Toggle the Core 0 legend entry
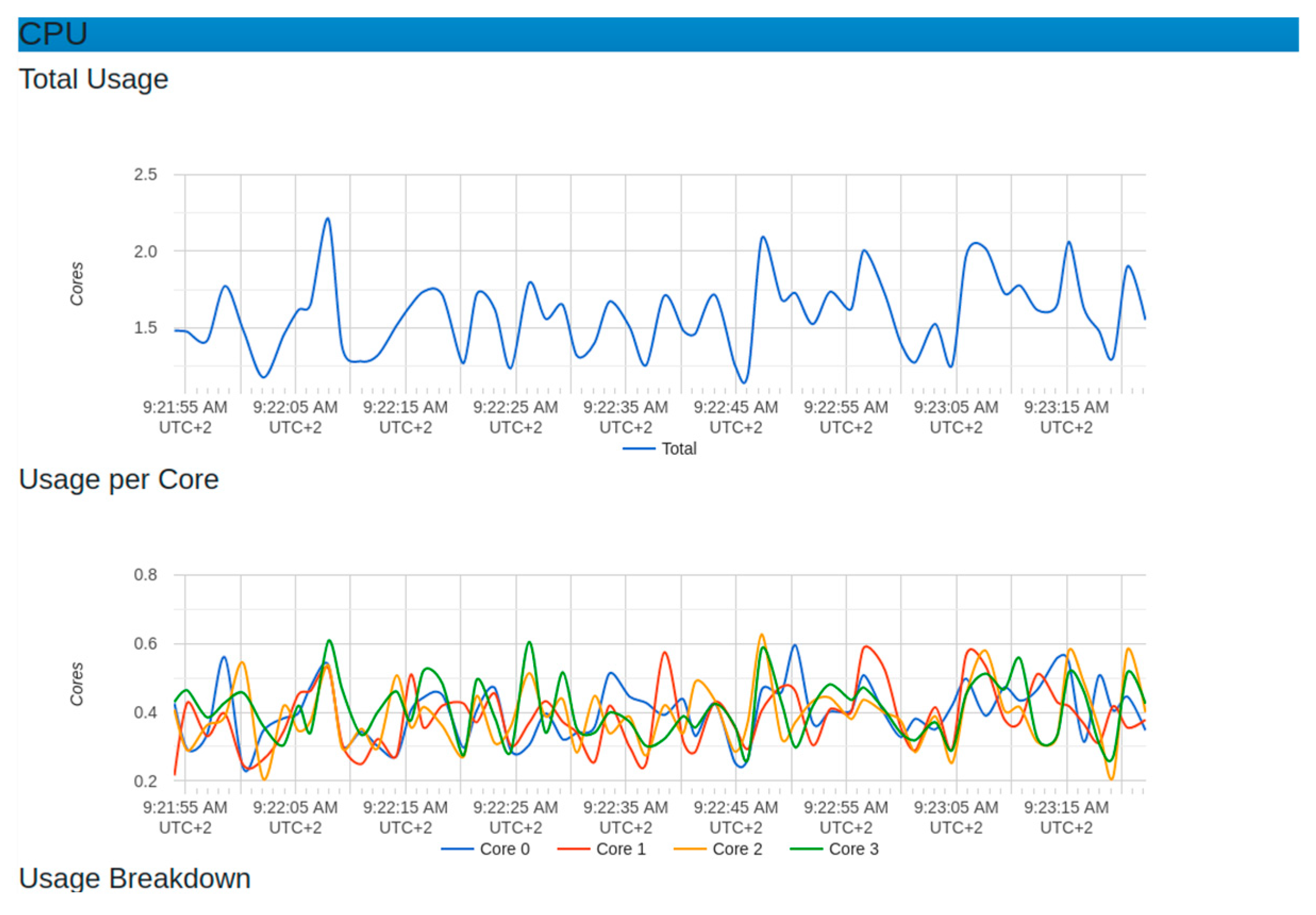Viewport: 1316px width, 915px height. [504, 849]
